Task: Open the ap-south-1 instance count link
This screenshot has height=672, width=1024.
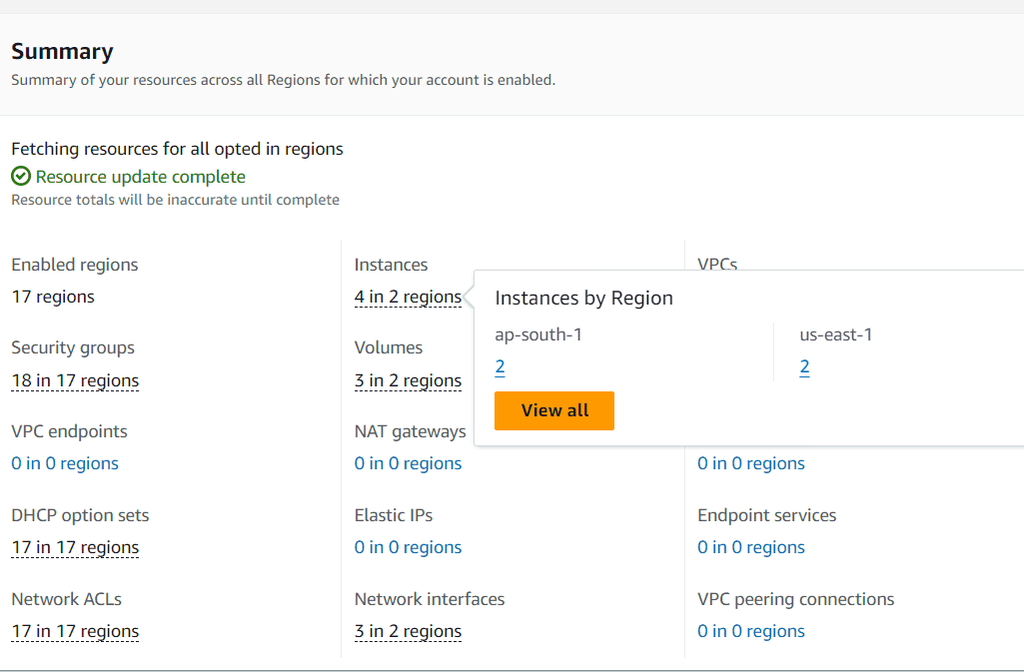Action: coord(499,366)
